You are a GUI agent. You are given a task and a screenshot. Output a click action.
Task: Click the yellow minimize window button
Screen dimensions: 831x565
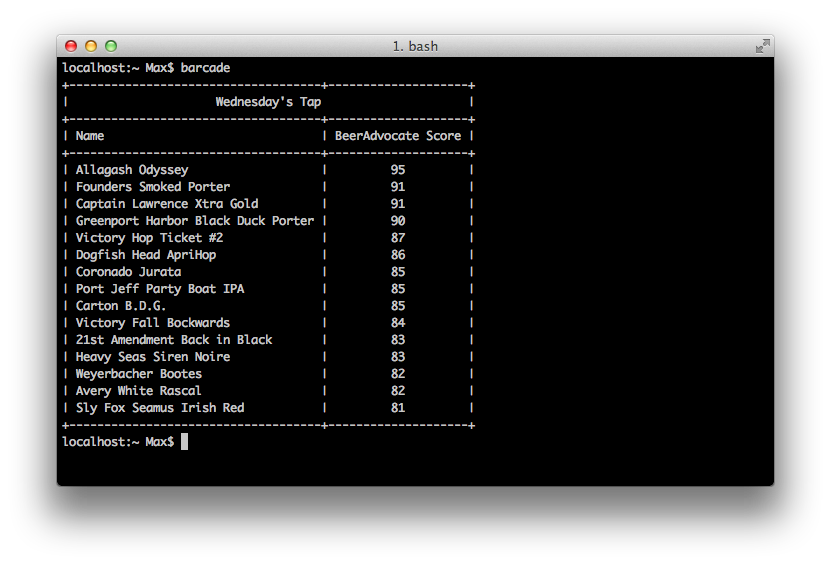coord(91,46)
